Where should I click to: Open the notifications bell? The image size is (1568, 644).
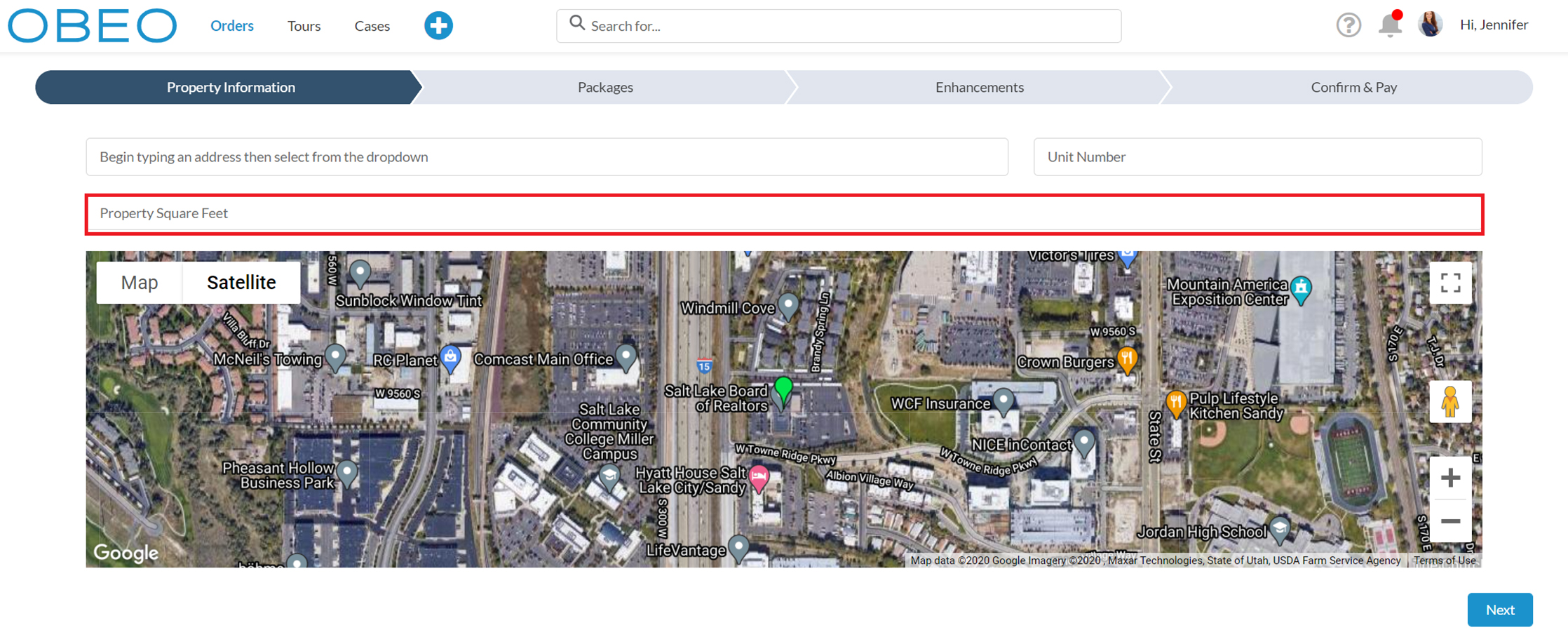point(1390,25)
